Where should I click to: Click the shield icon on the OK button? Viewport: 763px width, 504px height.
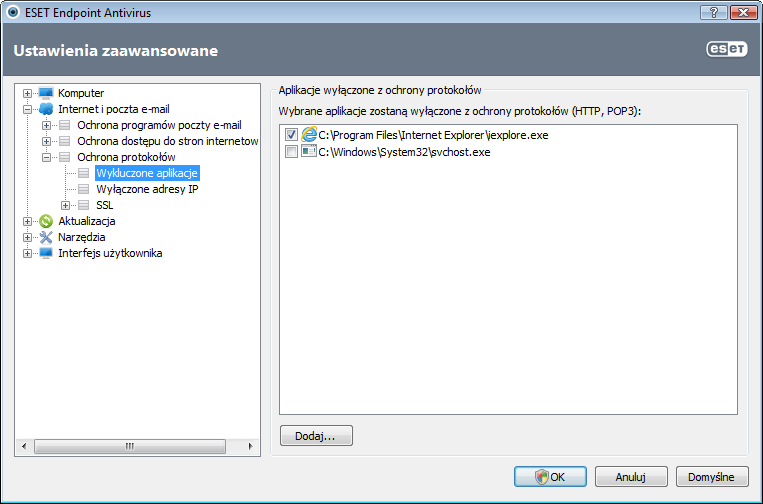[541, 477]
